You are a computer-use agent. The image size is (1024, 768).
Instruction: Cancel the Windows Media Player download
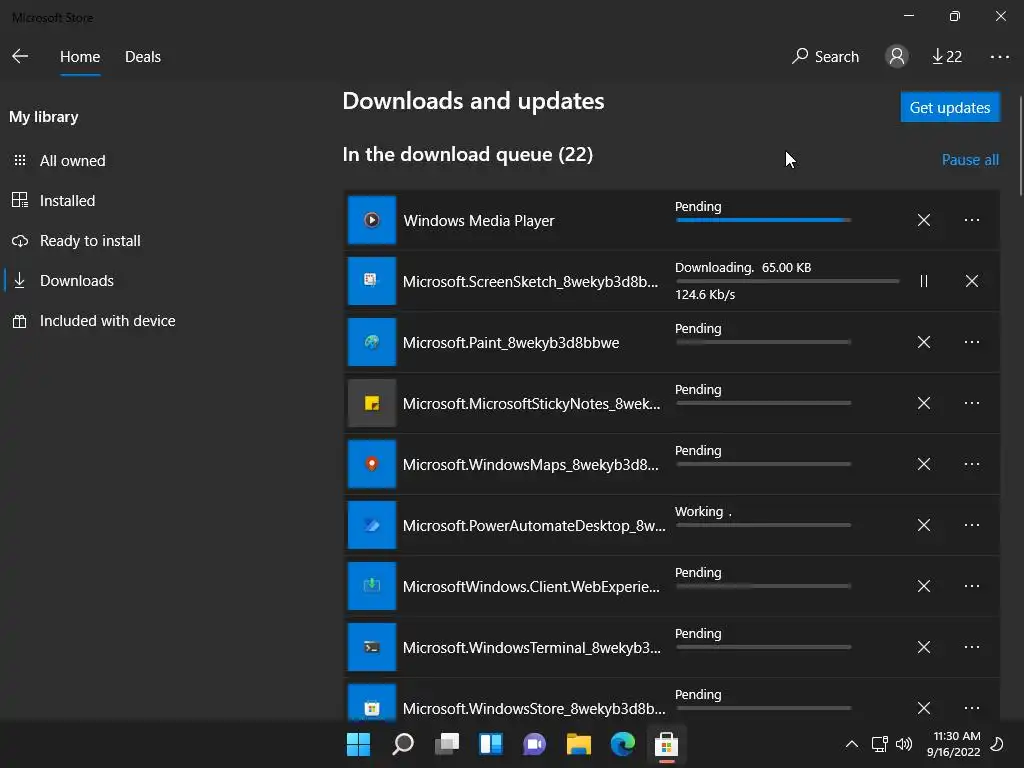[923, 220]
